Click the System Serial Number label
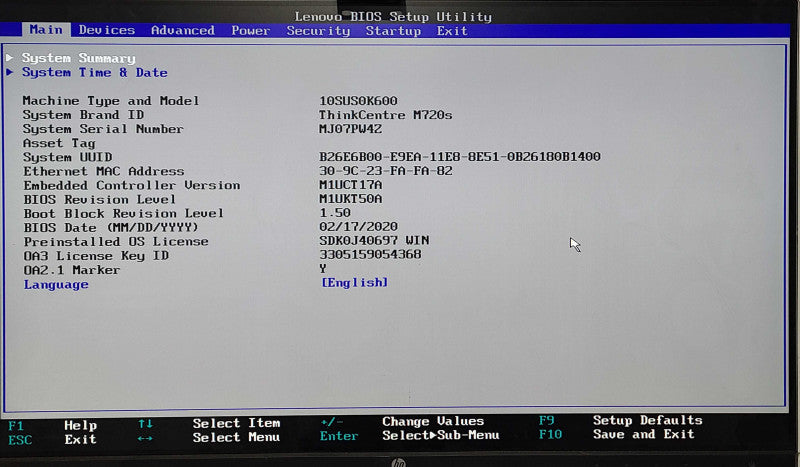 coord(103,129)
